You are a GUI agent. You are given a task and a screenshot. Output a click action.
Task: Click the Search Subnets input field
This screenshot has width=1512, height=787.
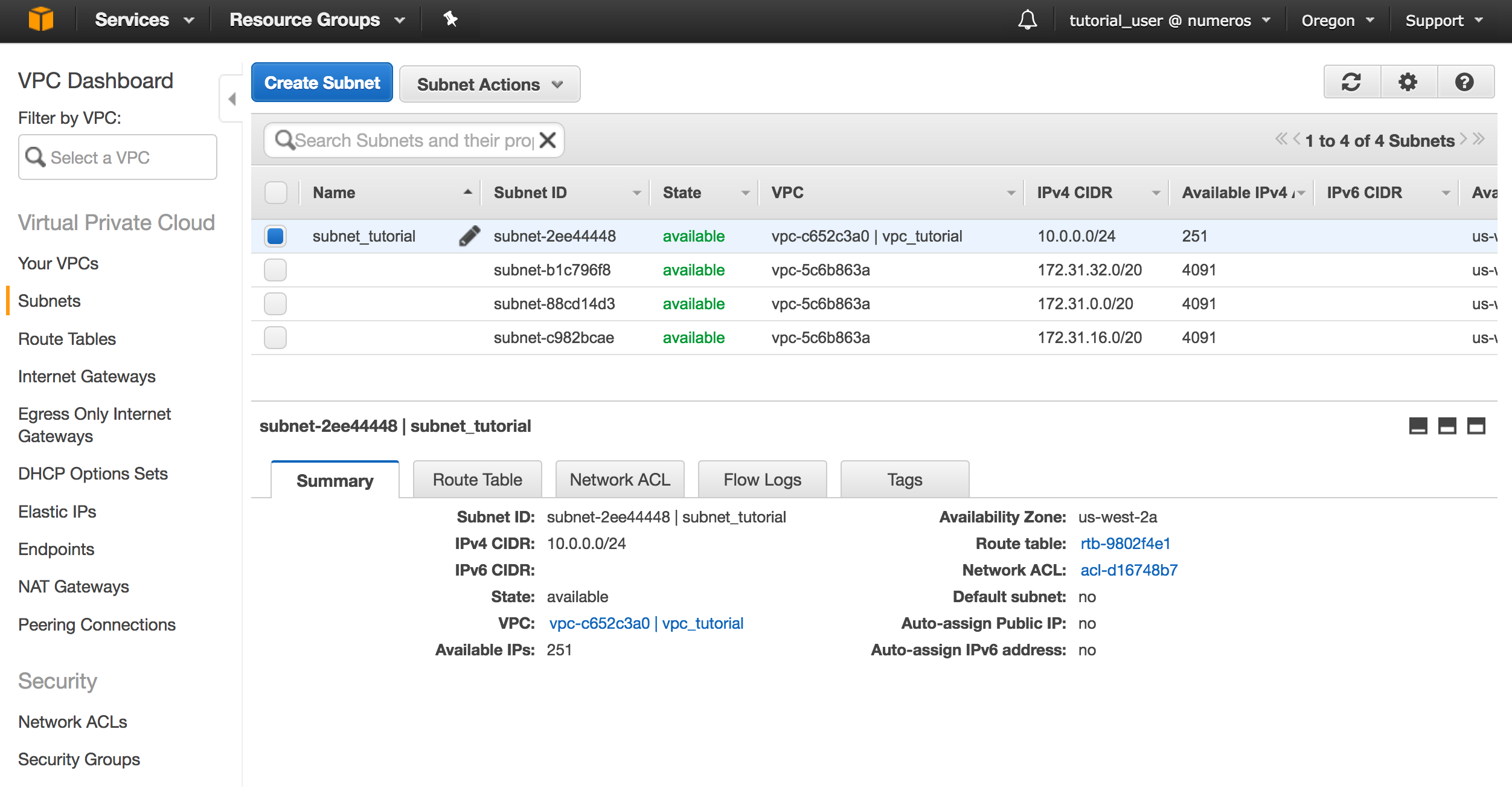(414, 140)
